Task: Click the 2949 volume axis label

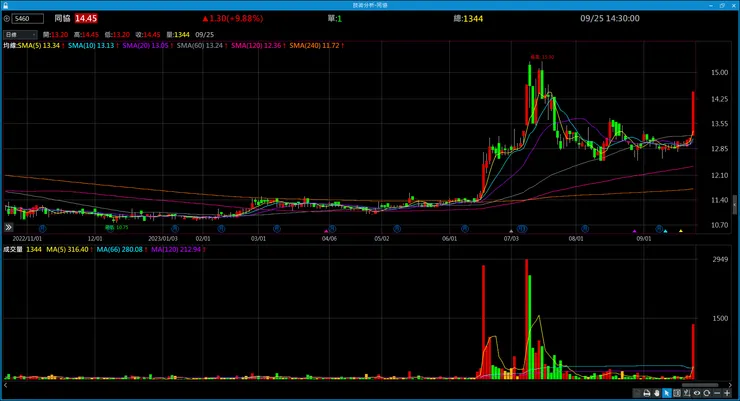Action: pyautogui.click(x=720, y=259)
